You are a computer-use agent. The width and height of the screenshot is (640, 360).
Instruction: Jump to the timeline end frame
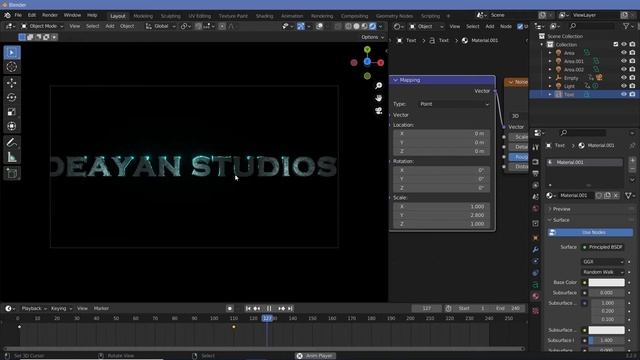290,309
